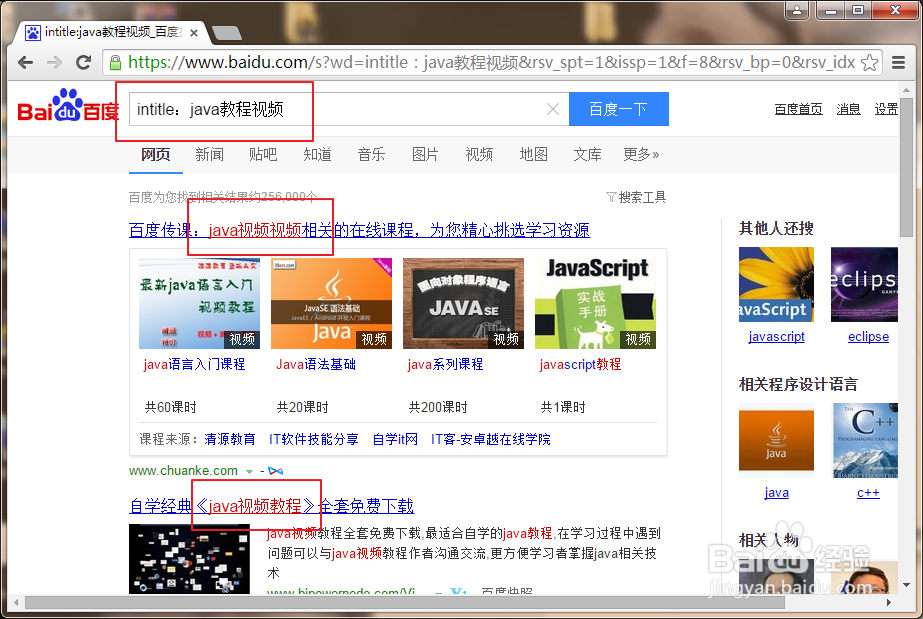The image size is (923, 619).
Task: Select the 网页 tab
Action: [155, 154]
